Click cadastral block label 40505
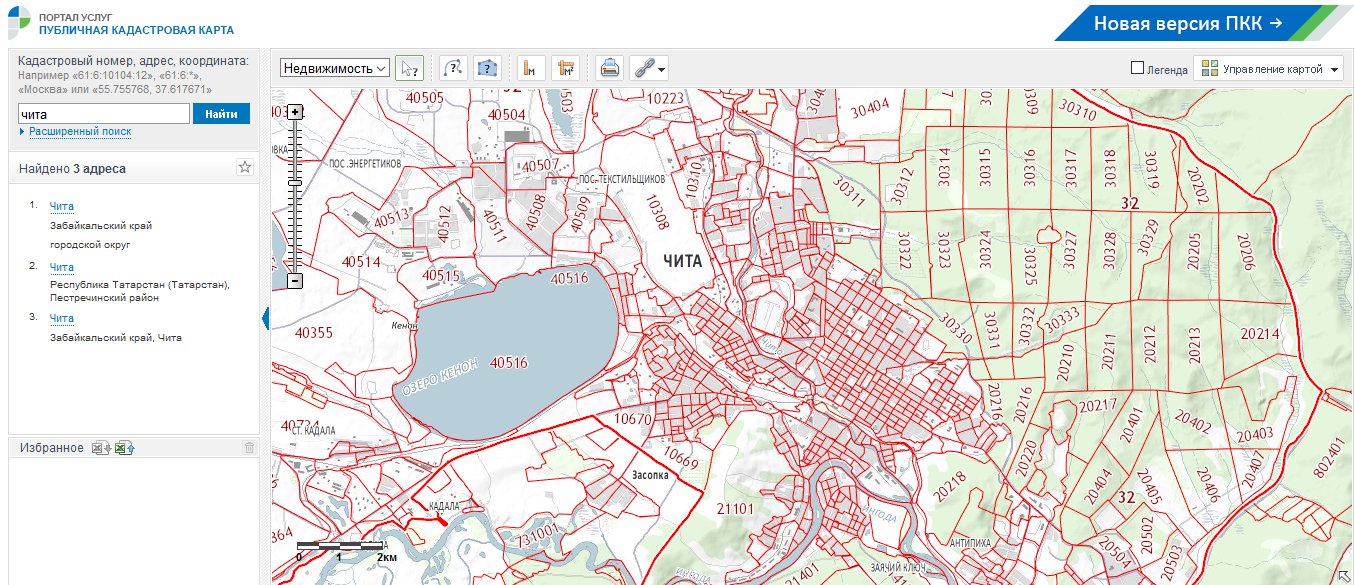The width and height of the screenshot is (1354, 585). [x=424, y=97]
